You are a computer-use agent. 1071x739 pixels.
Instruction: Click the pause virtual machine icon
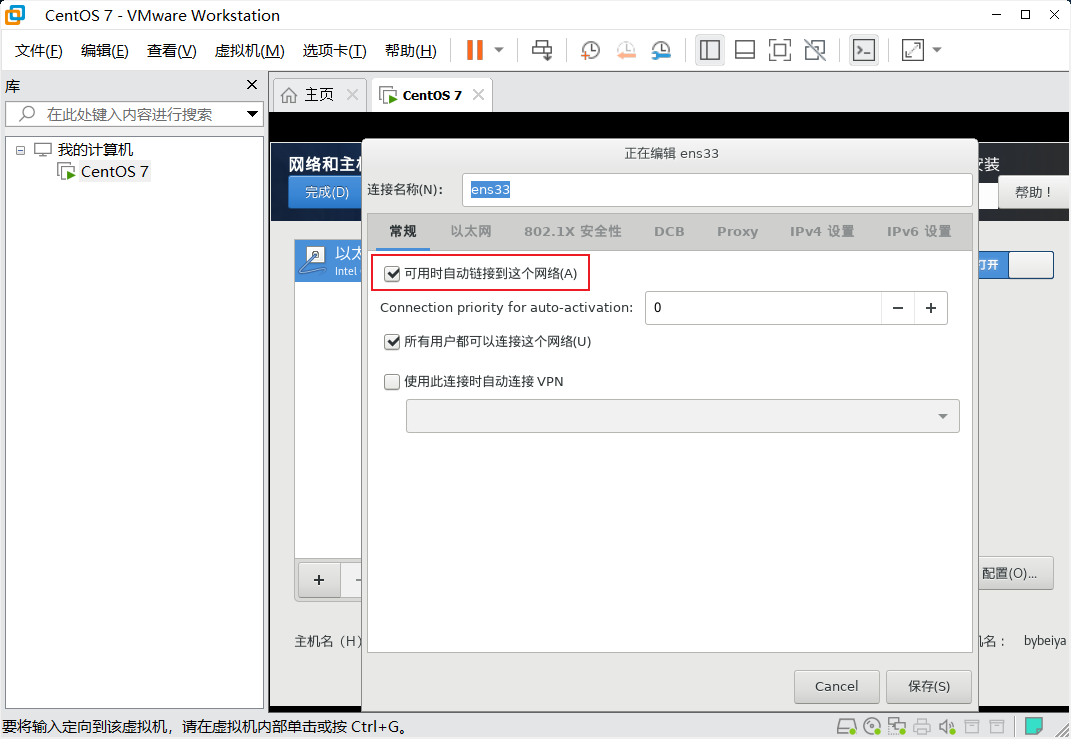click(x=475, y=50)
